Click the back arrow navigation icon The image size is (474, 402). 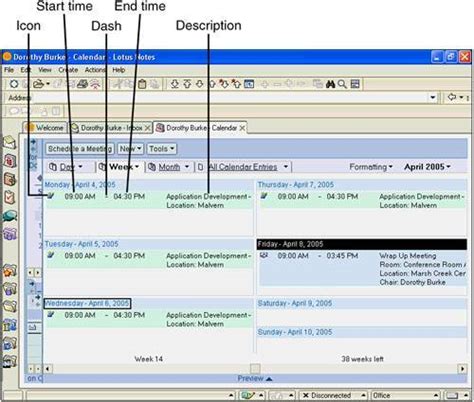[x=452, y=97]
